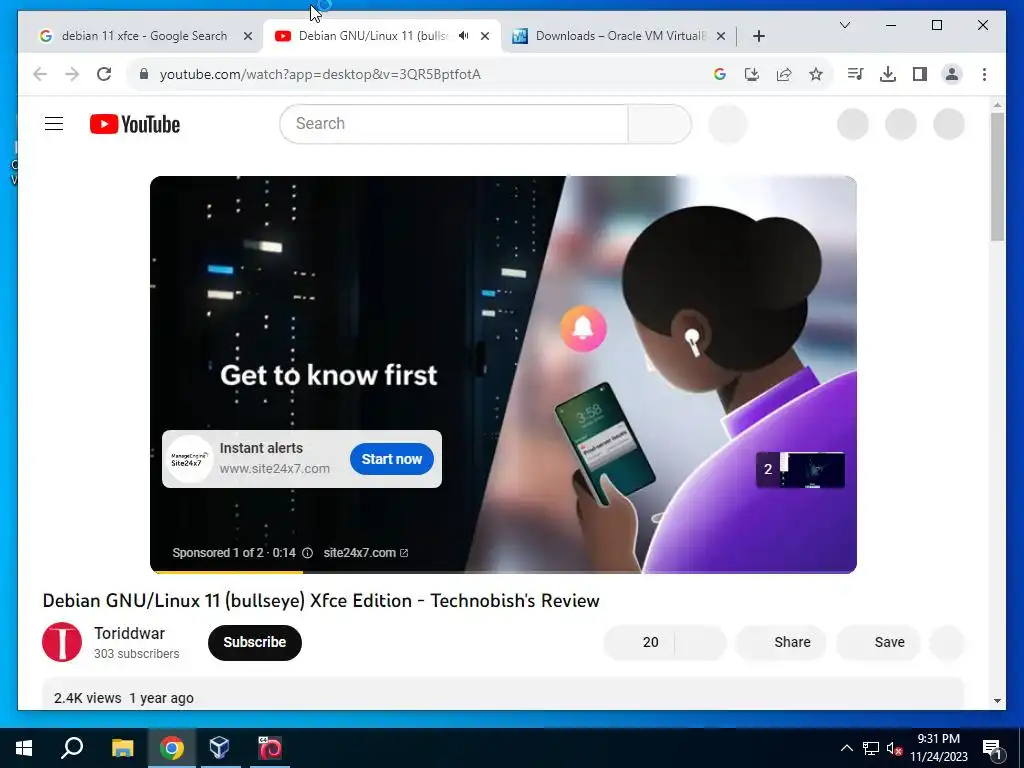
Task: Open Toriddwar channel avatar
Action: [62, 642]
